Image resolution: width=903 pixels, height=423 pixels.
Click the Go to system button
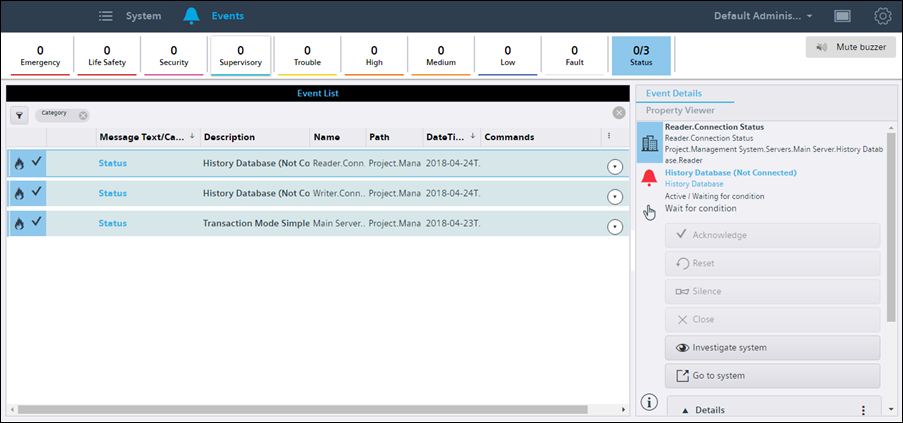[772, 375]
